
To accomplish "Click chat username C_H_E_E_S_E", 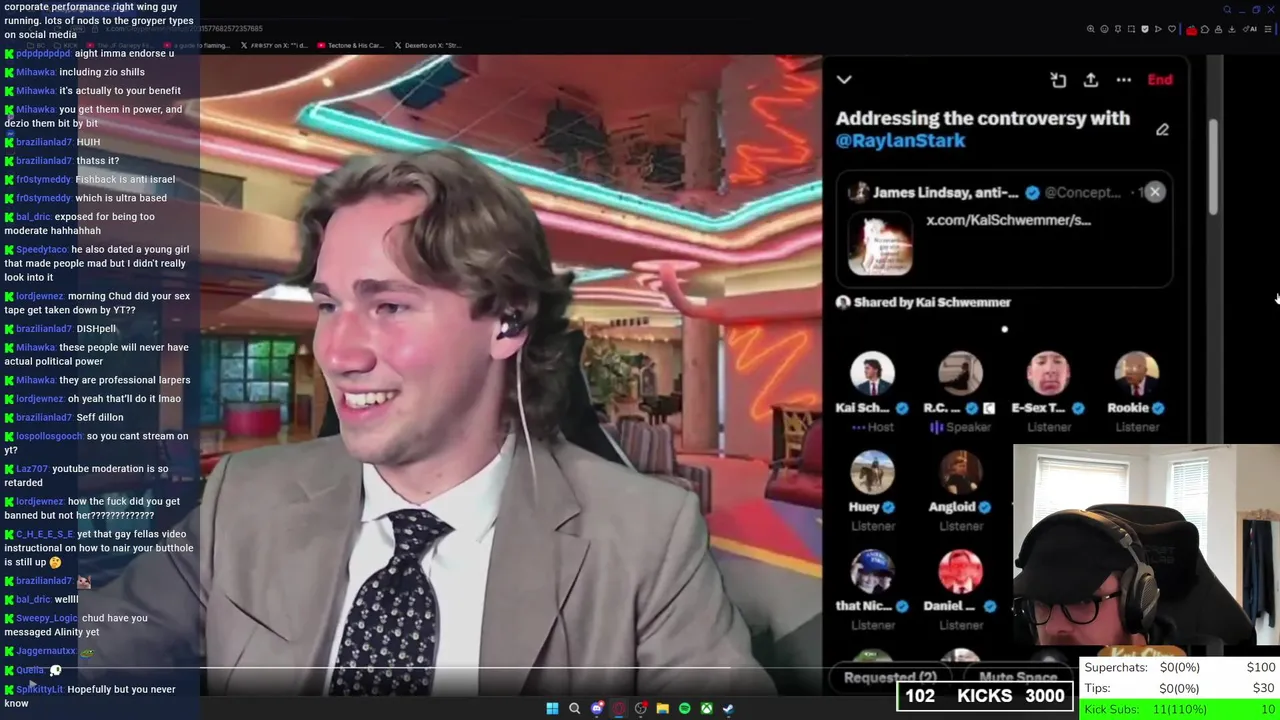I will 45,534.
